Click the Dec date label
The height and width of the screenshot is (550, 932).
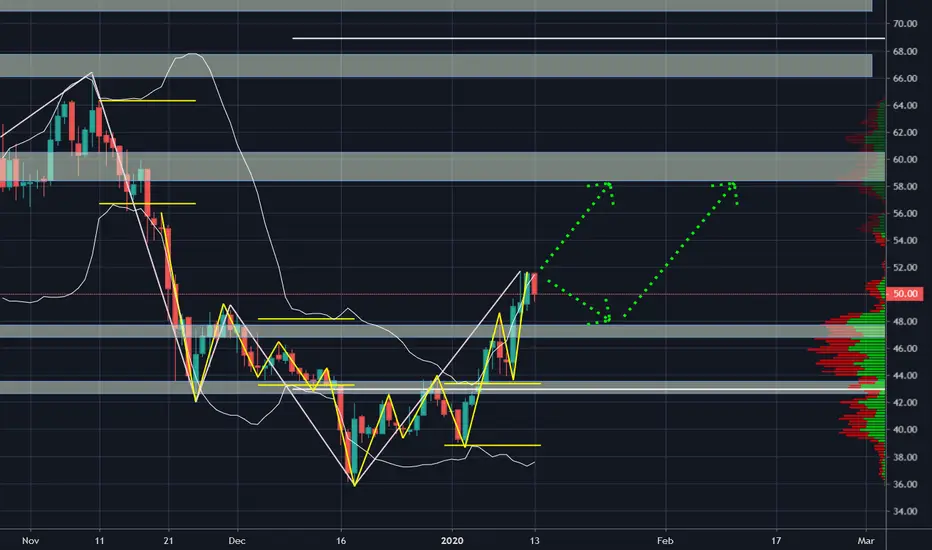(237, 540)
